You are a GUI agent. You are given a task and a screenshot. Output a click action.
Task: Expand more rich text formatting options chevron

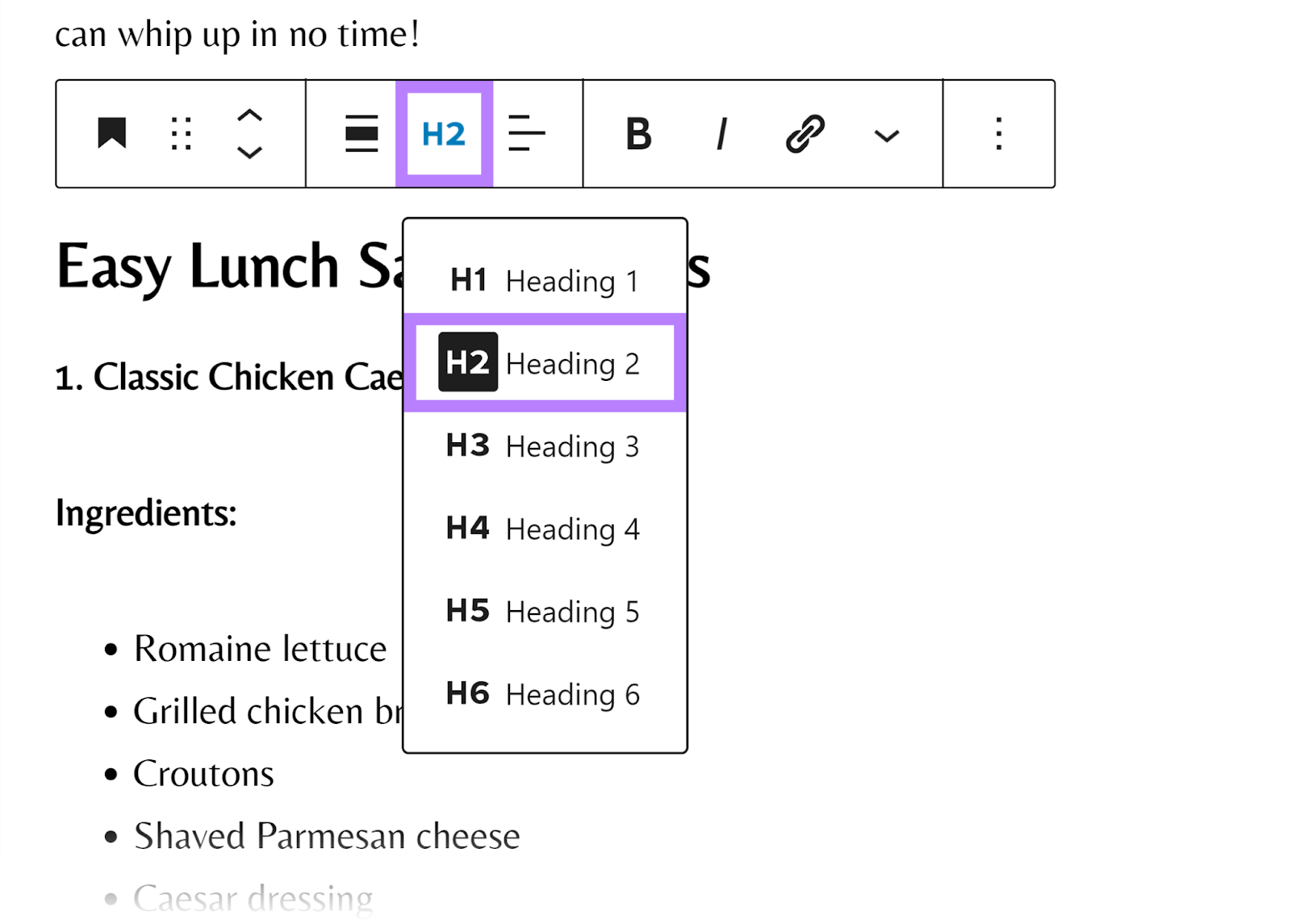pos(885,136)
